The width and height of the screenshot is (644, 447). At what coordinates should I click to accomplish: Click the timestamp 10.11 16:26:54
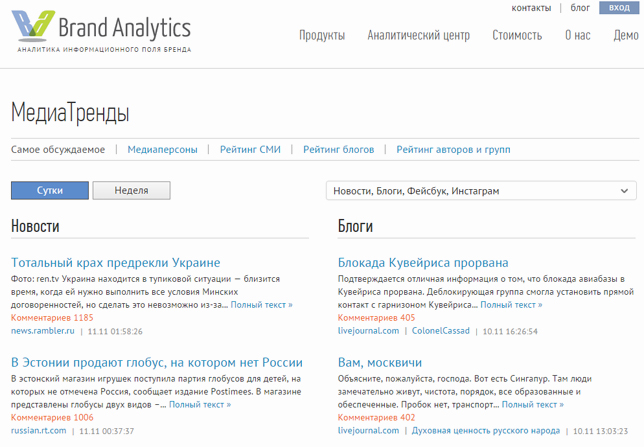[510, 332]
